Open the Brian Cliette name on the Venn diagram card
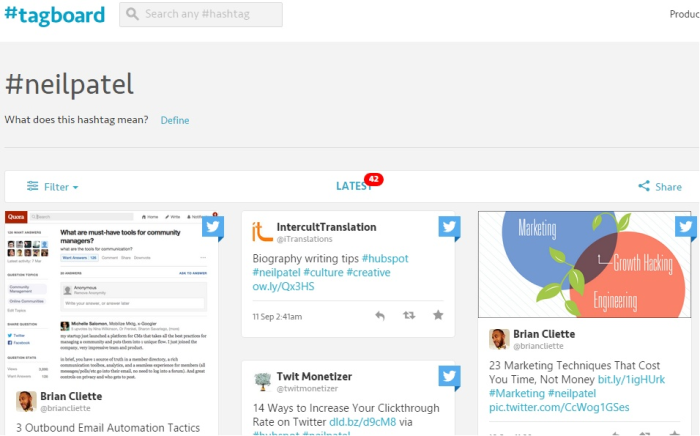 (544, 334)
